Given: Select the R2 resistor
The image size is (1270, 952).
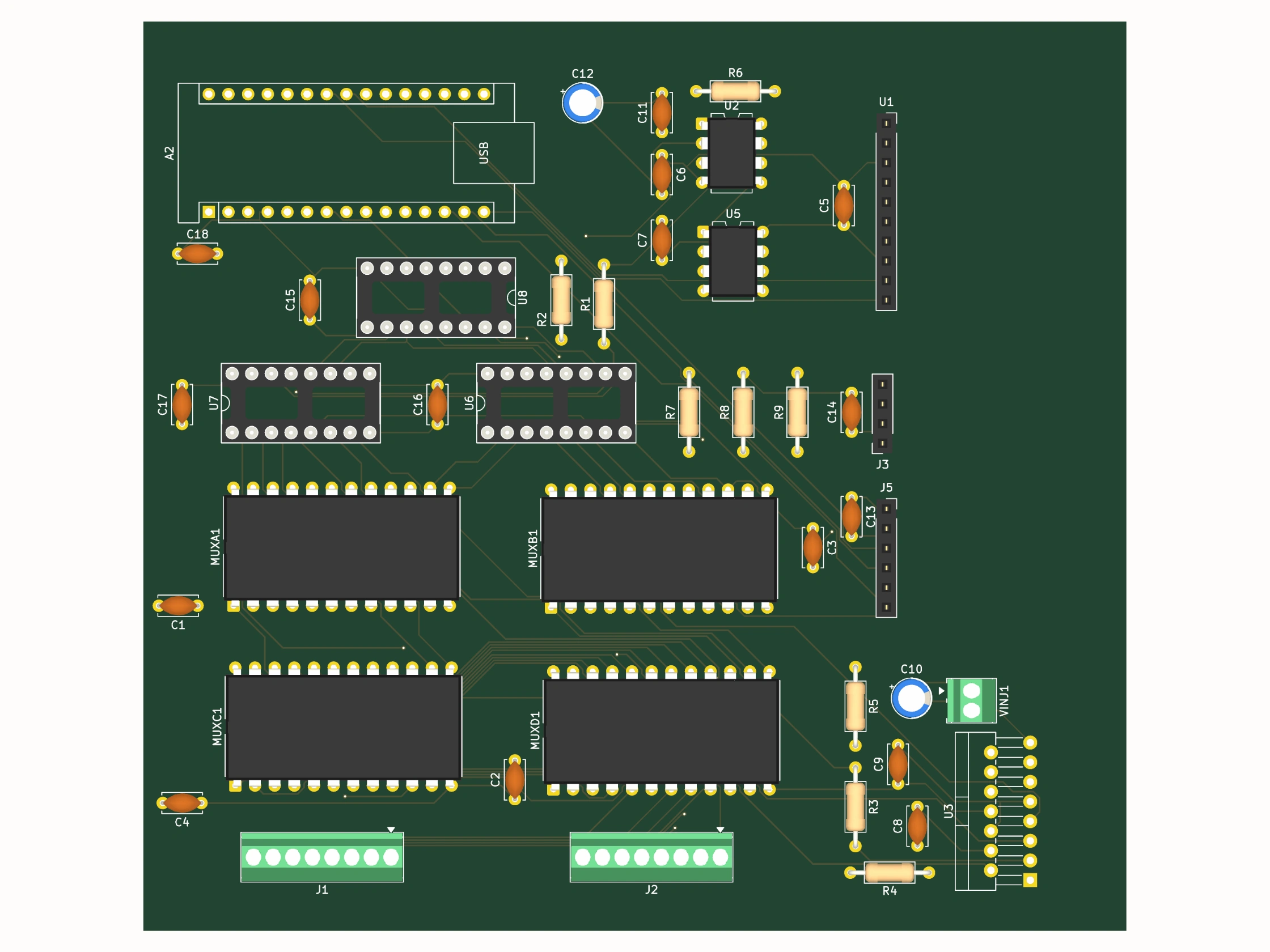Looking at the screenshot, I should pos(561,300).
